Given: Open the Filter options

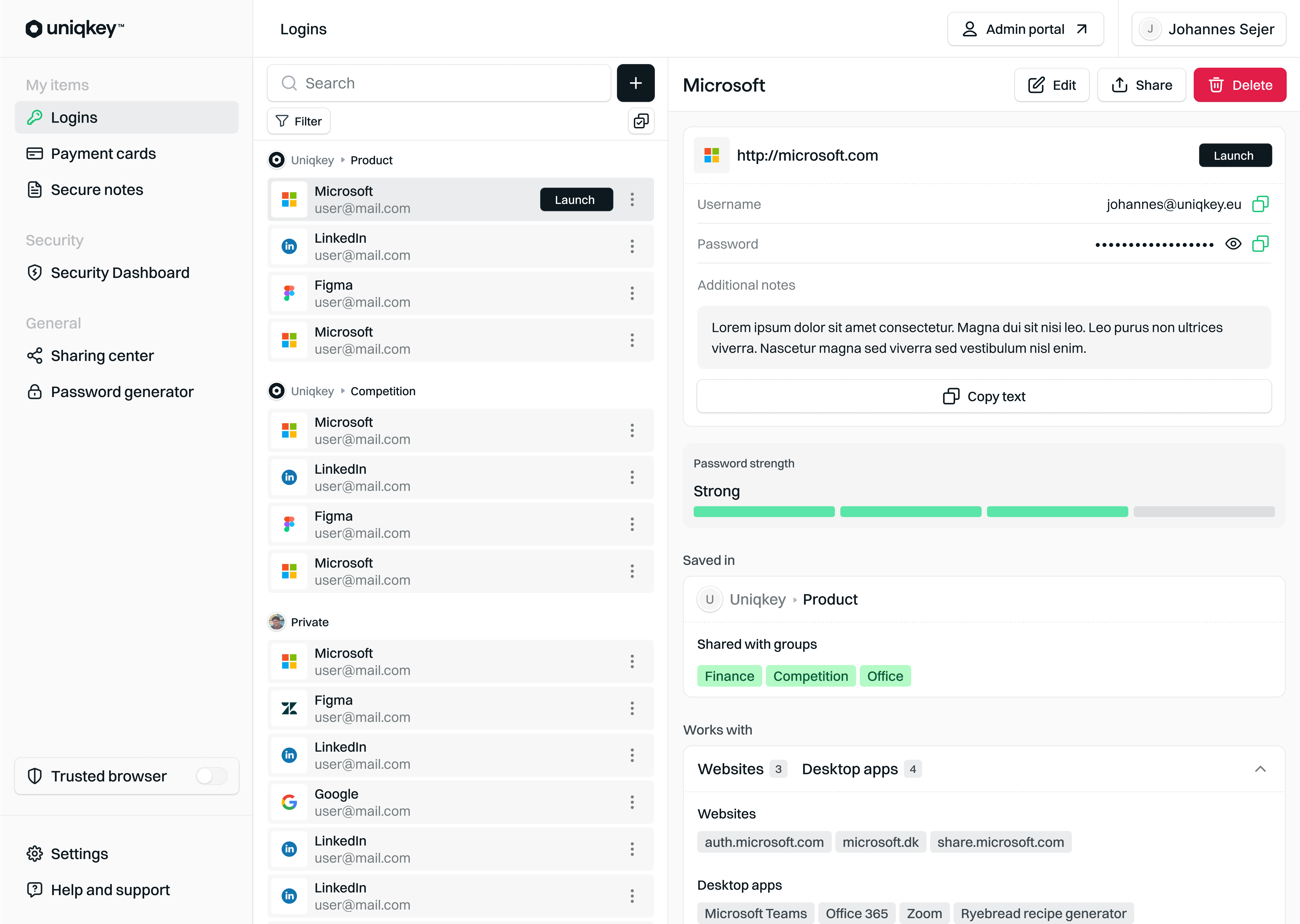Looking at the screenshot, I should [299, 121].
